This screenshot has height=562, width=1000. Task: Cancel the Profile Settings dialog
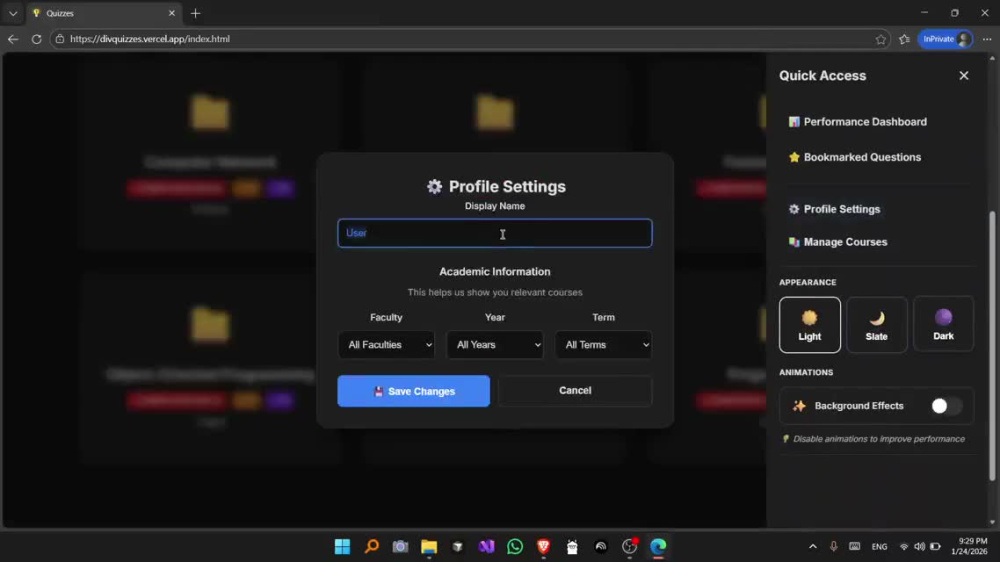[x=575, y=390]
